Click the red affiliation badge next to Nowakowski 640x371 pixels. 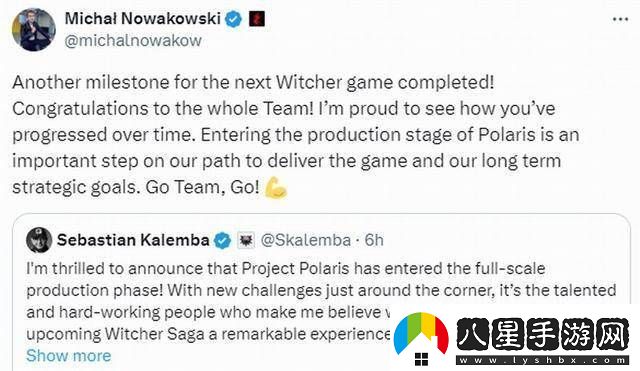pyautogui.click(x=257, y=19)
